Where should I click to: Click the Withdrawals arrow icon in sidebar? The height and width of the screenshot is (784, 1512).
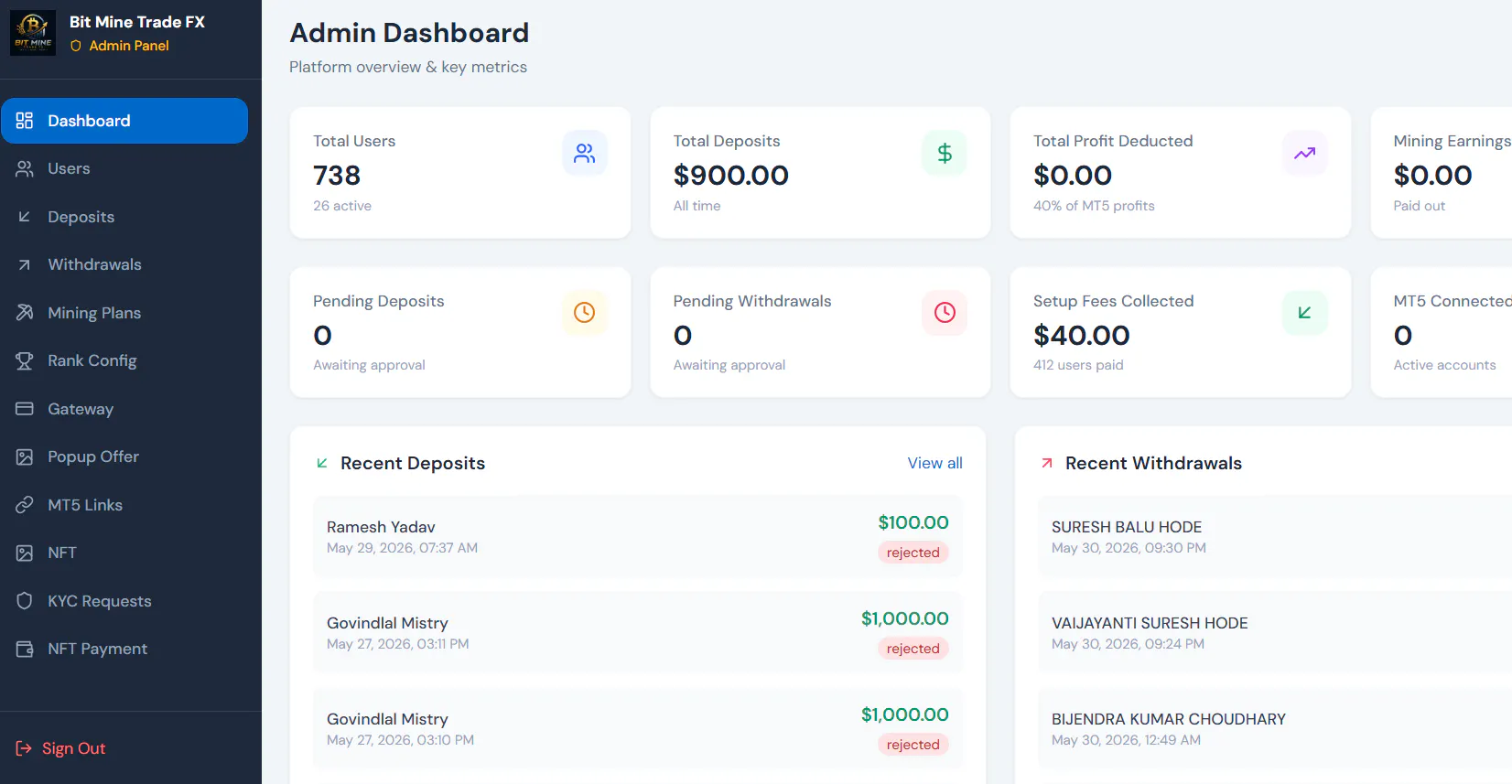[x=25, y=264]
